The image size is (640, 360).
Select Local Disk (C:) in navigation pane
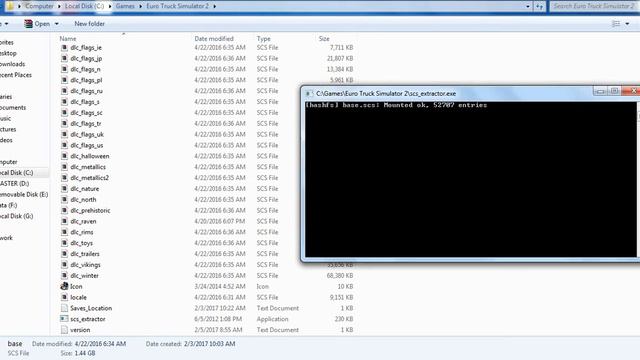(x=16, y=173)
